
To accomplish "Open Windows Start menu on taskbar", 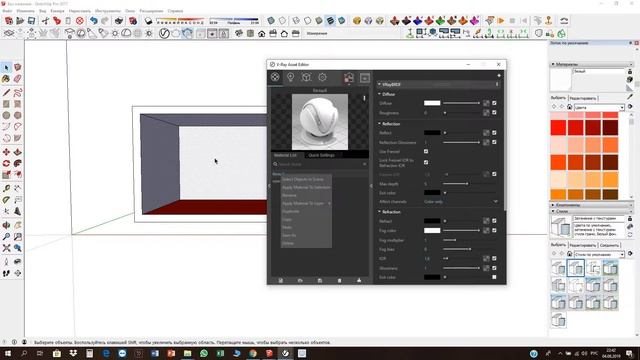I will click(x=7, y=353).
